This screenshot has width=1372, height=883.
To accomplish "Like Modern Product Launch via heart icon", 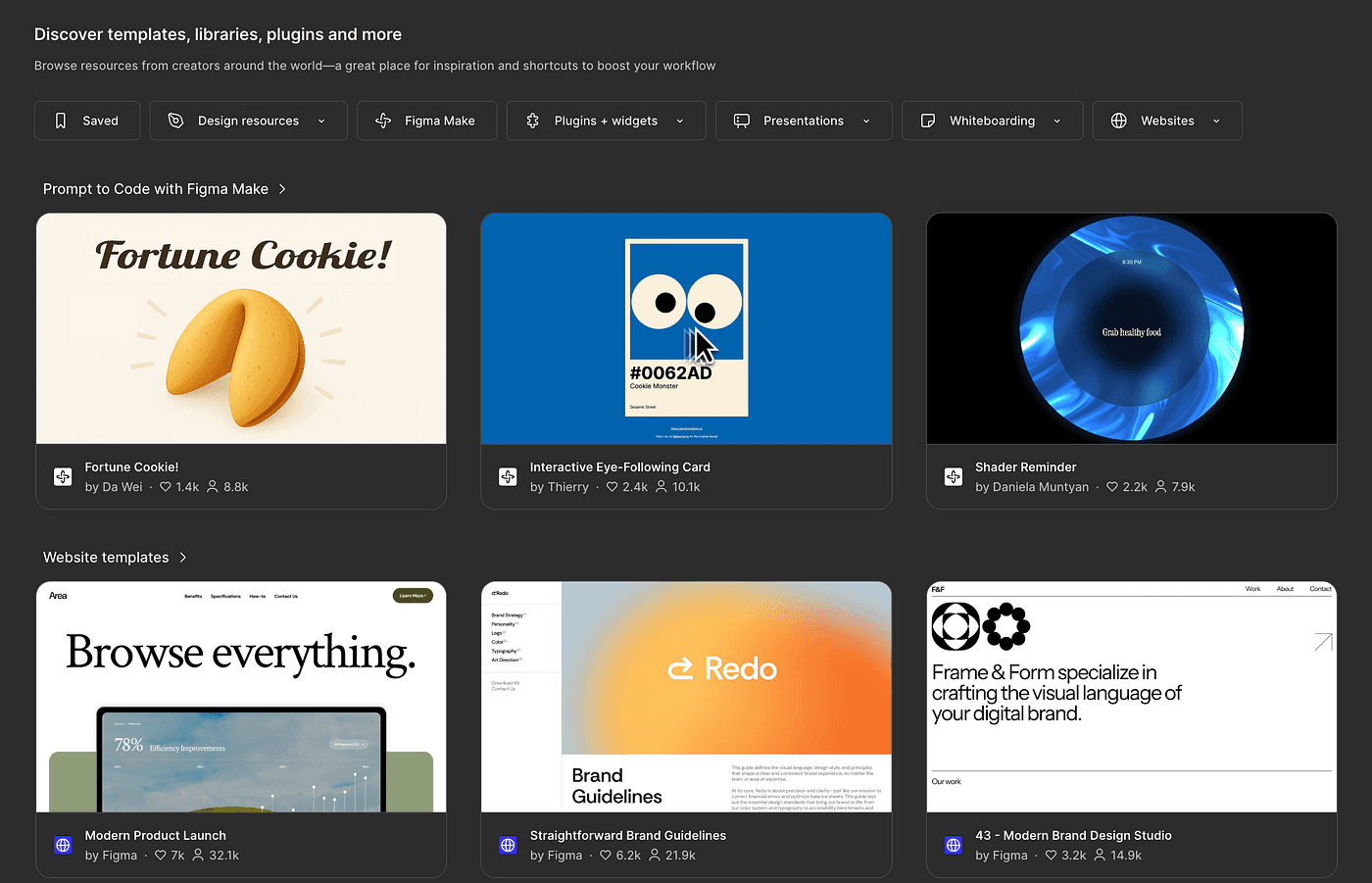I will coord(161,856).
